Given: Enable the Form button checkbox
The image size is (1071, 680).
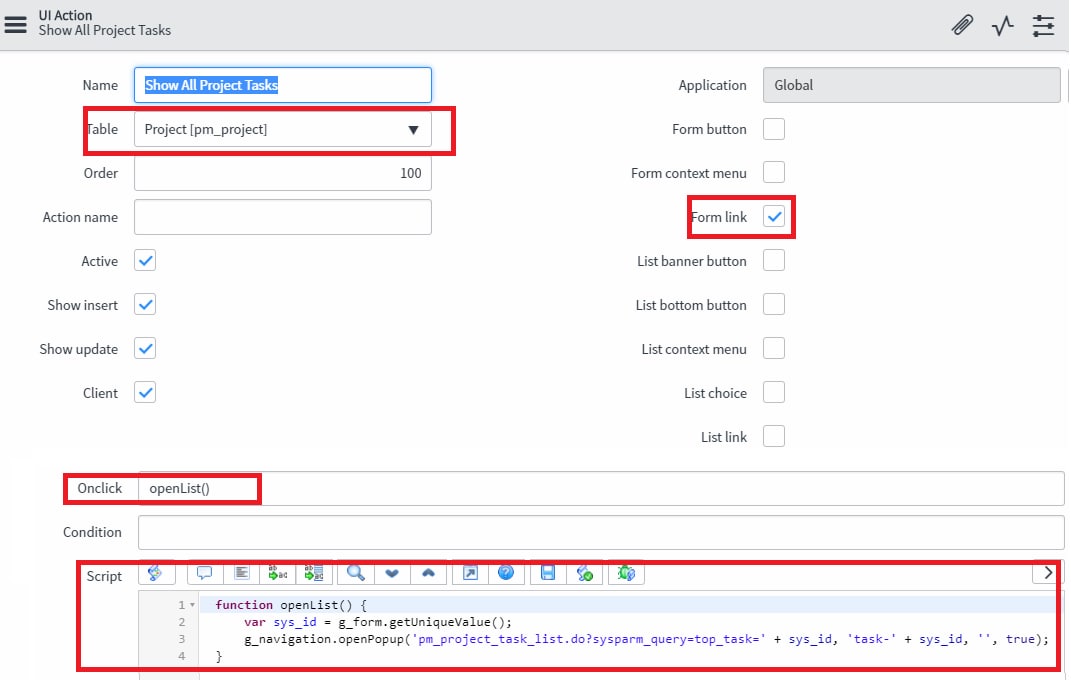Looking at the screenshot, I should tap(773, 129).
